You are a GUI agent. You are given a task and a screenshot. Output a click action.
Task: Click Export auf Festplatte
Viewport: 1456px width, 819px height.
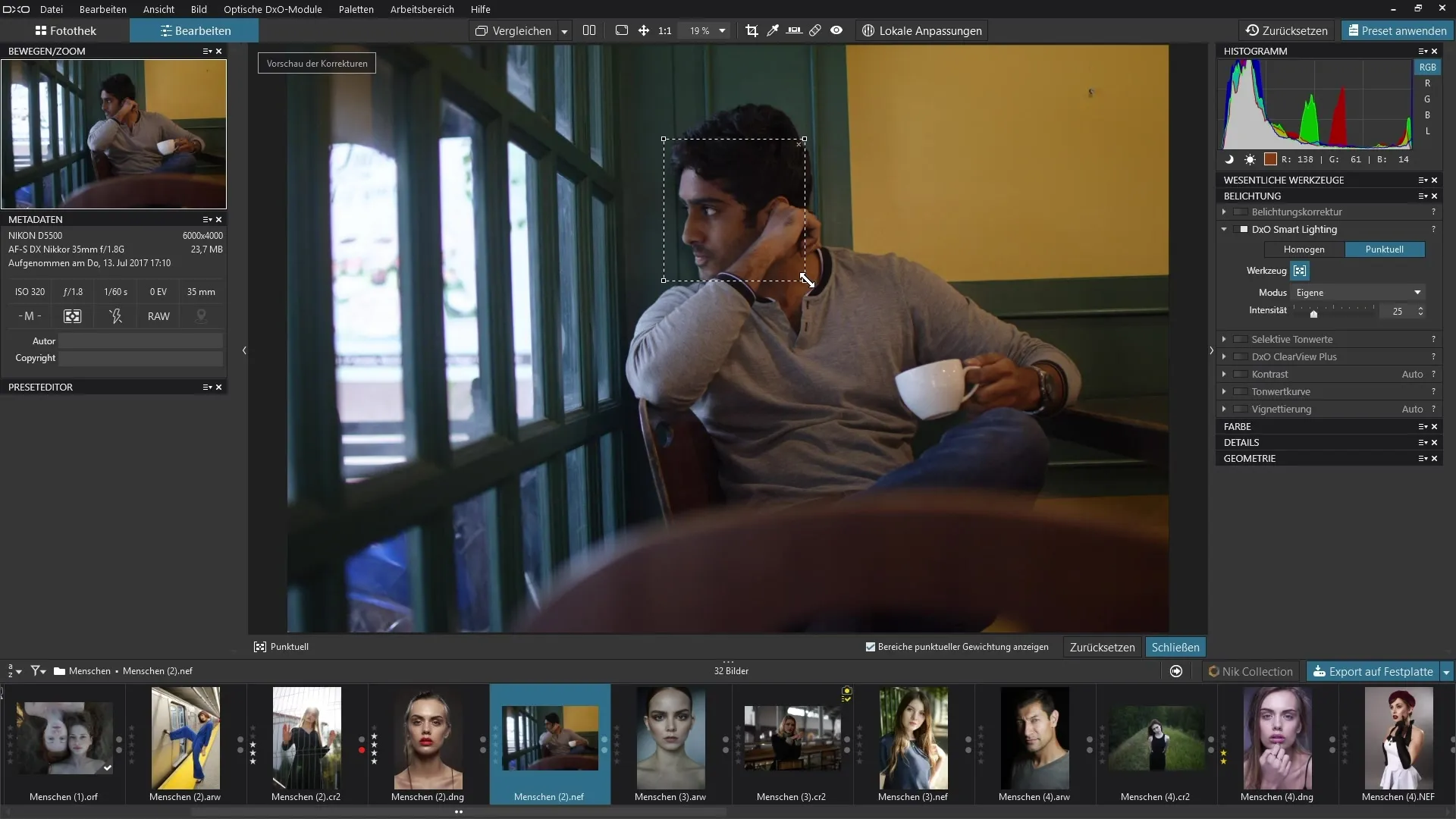[x=1373, y=671]
